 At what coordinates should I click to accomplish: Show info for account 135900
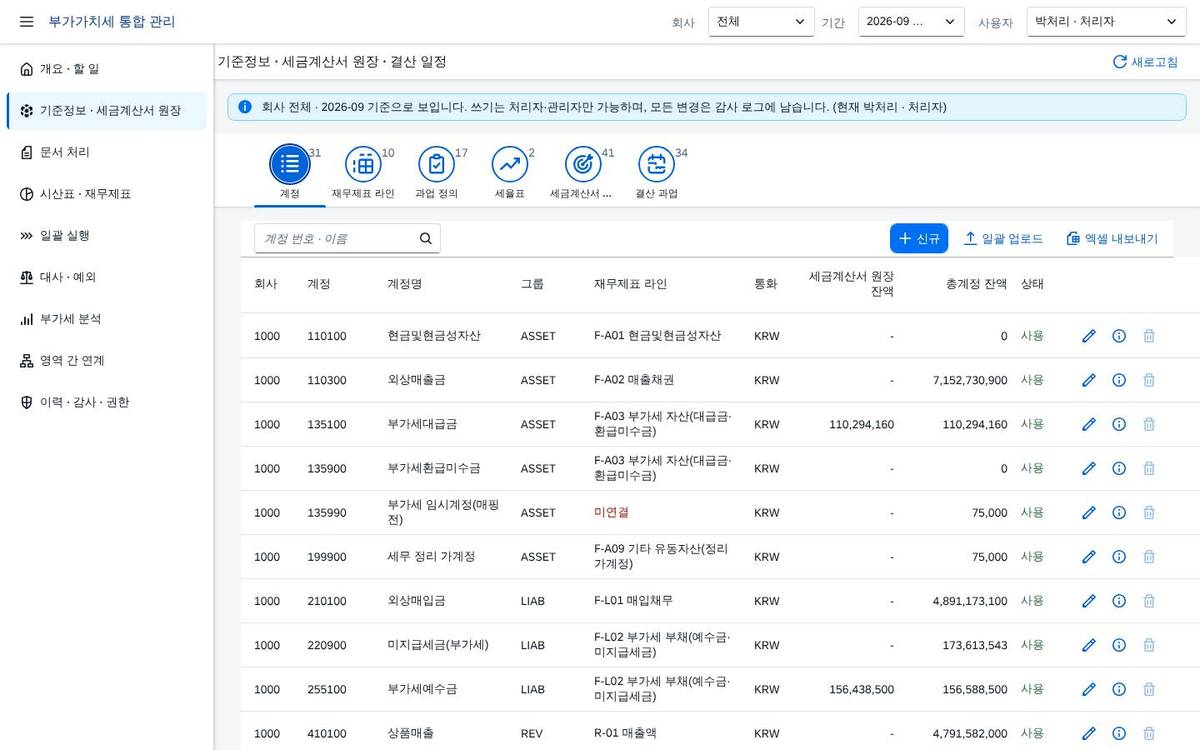[x=1119, y=468]
